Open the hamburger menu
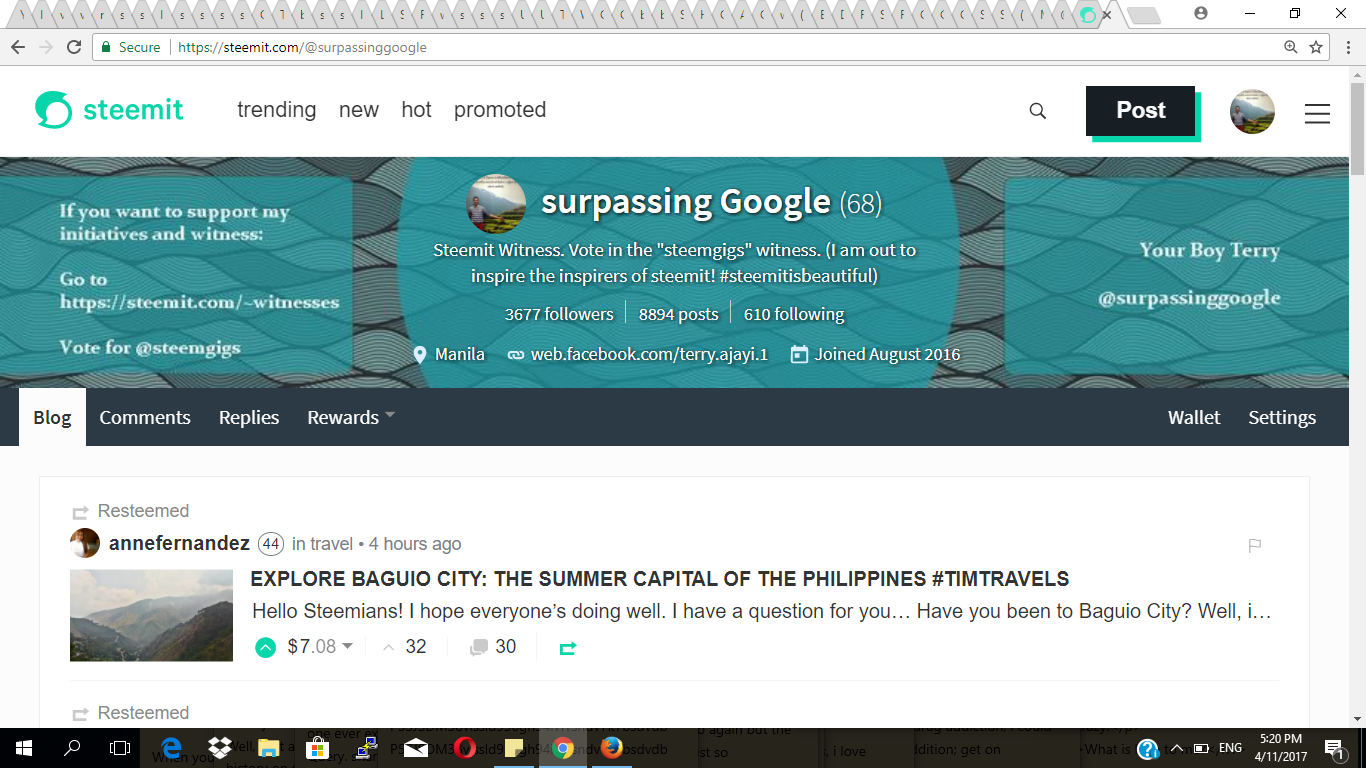 (1317, 113)
